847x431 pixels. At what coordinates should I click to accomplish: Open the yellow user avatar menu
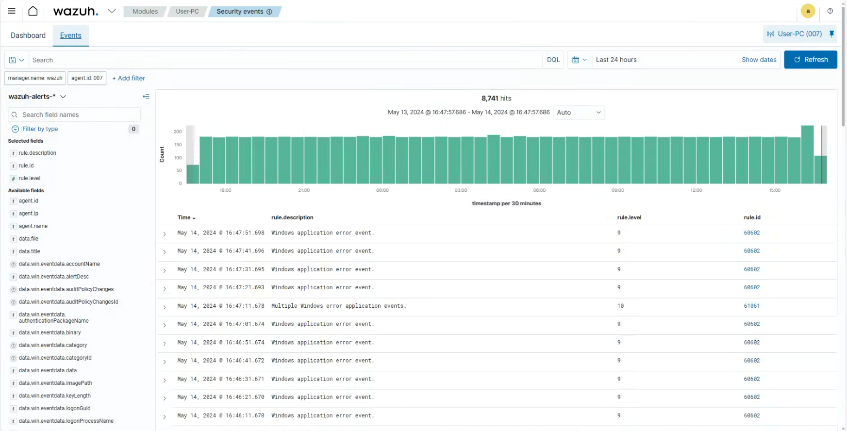click(808, 11)
